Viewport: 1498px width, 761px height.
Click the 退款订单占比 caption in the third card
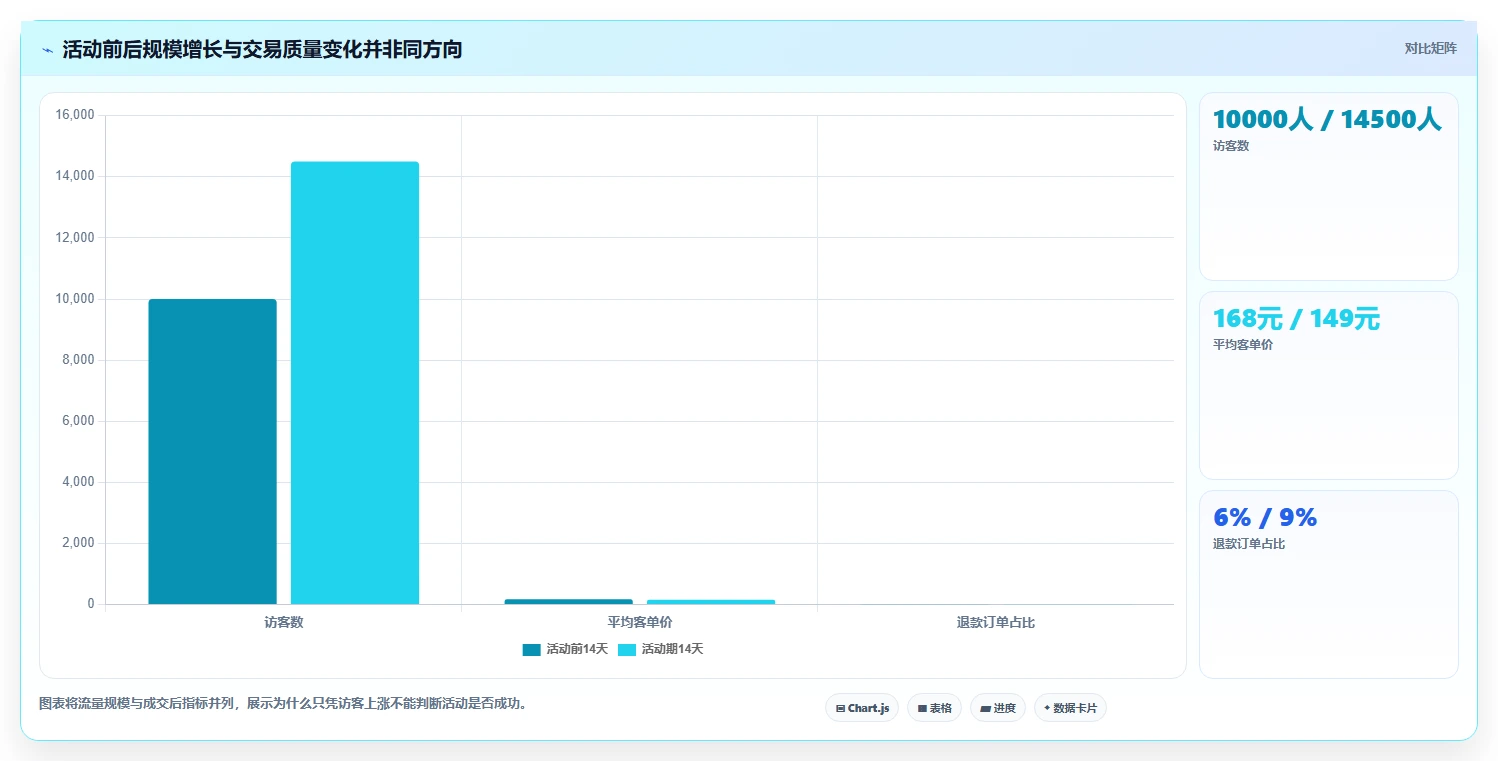click(x=1249, y=544)
